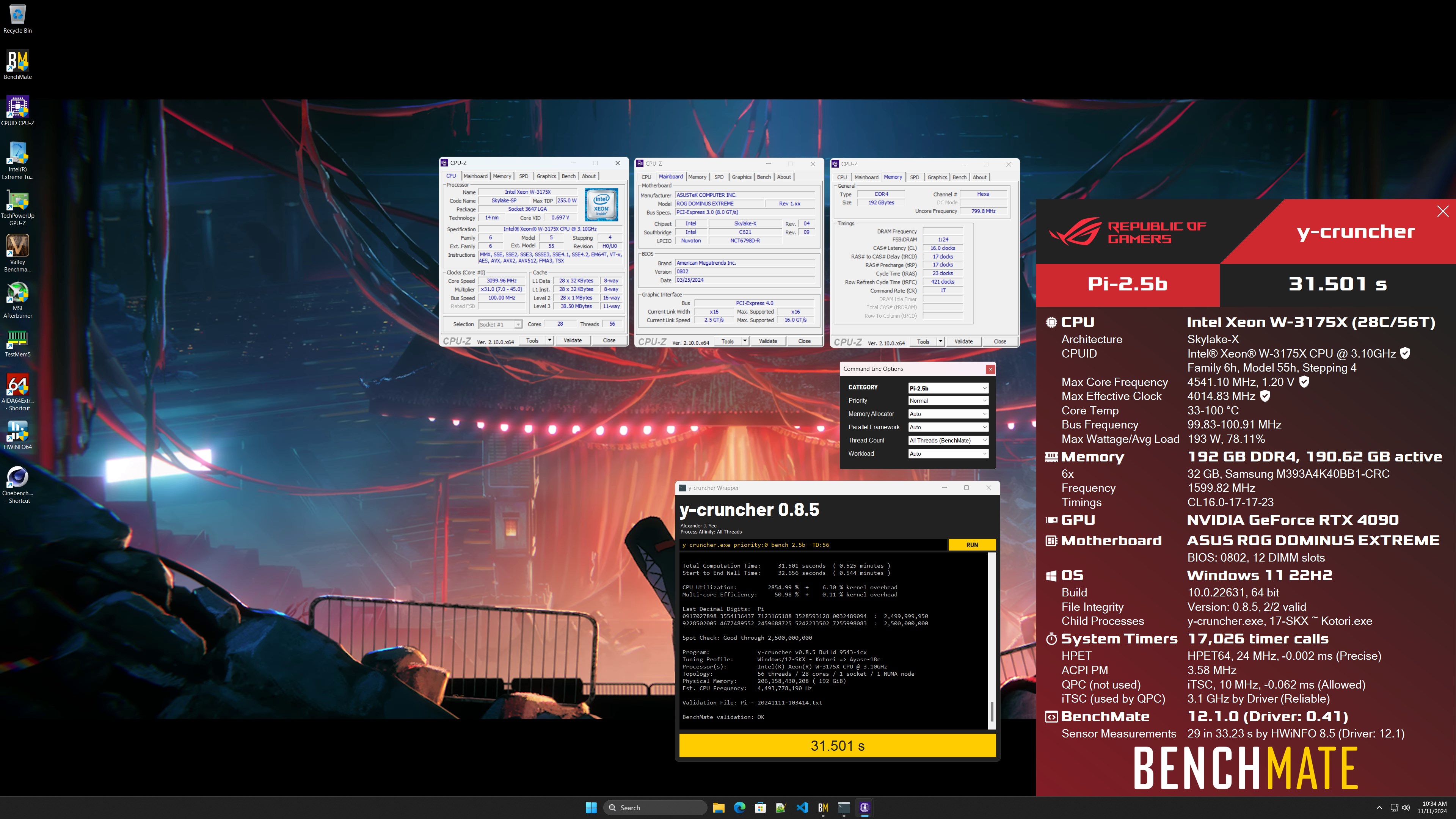Click the BenchMate taskbar icon
Viewport: 1456px width, 819px height.
823,808
